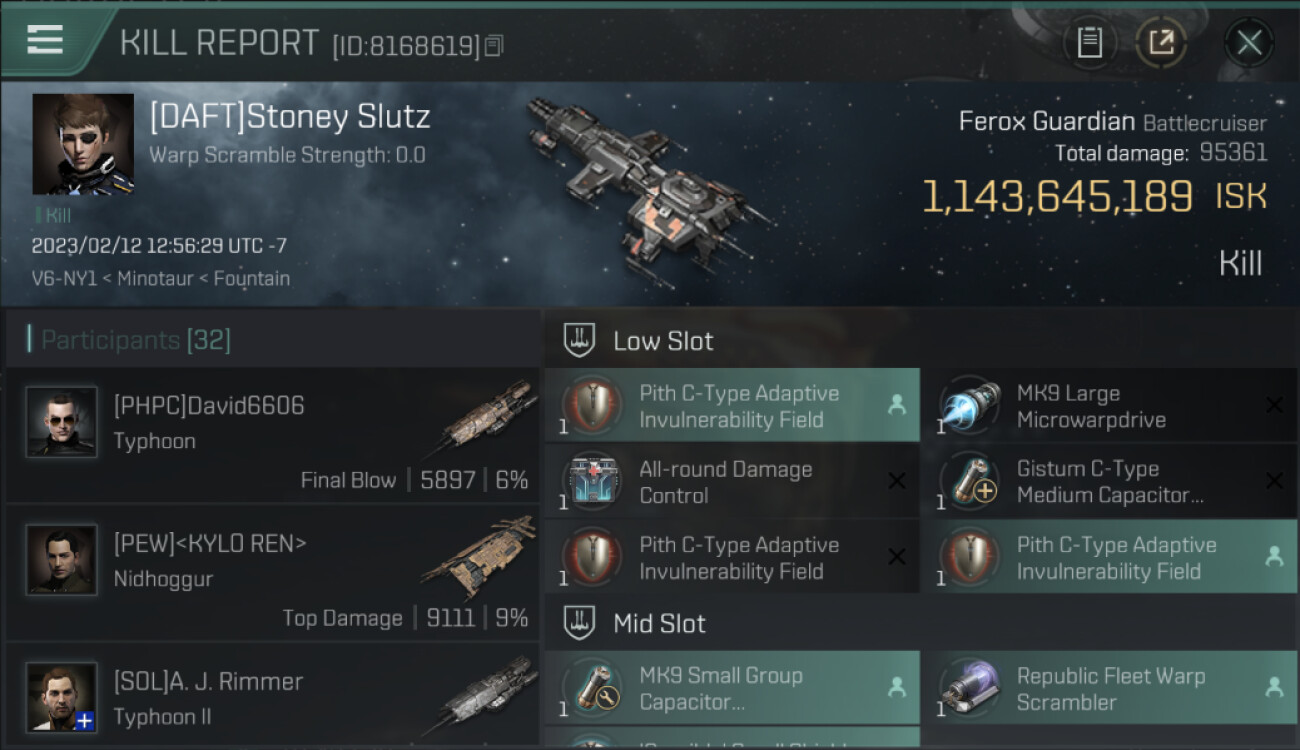
Task: Click the MK9 Small Group Capacitor icon
Action: [592, 689]
